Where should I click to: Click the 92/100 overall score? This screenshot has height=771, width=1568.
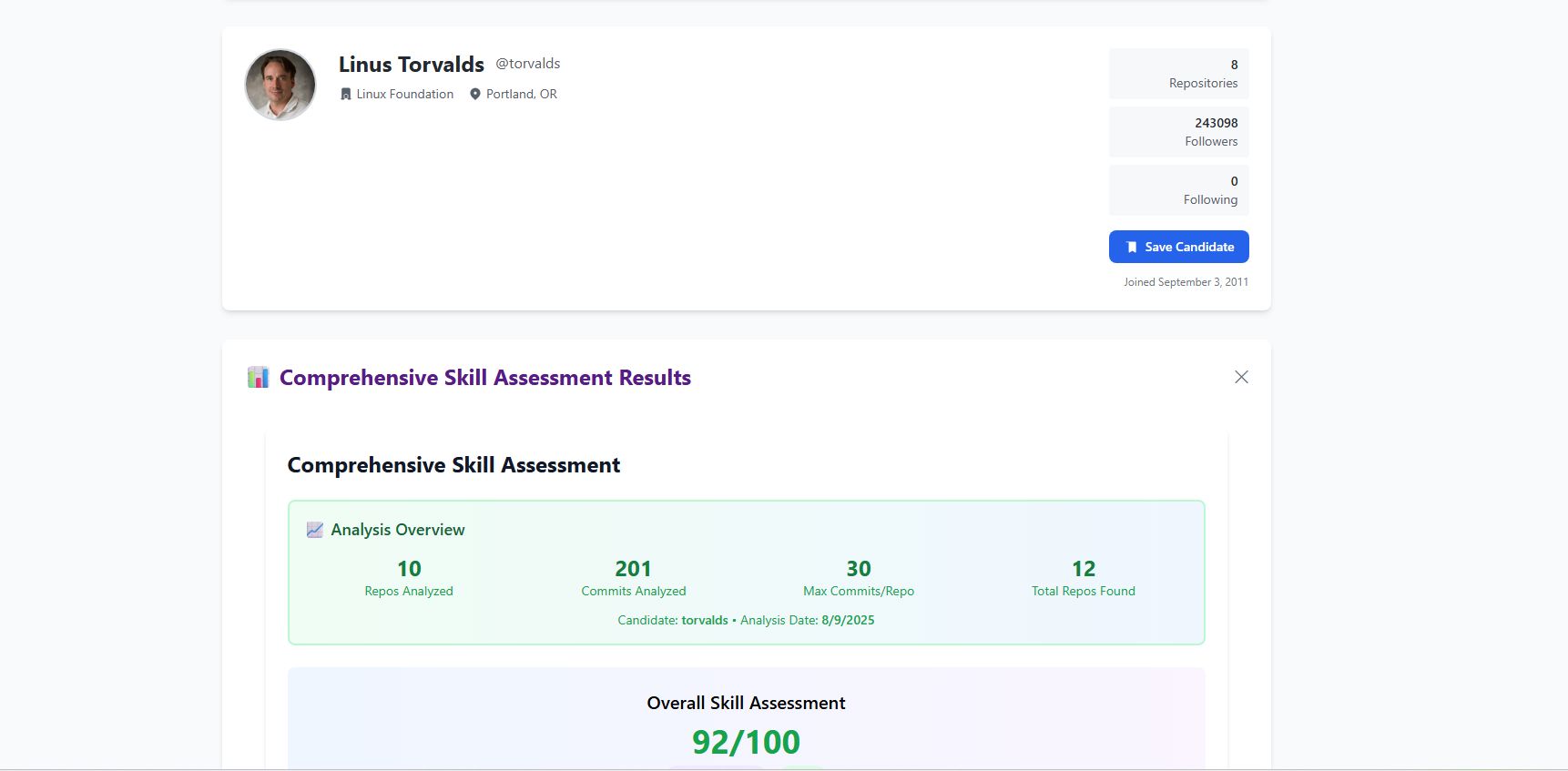pyautogui.click(x=747, y=742)
